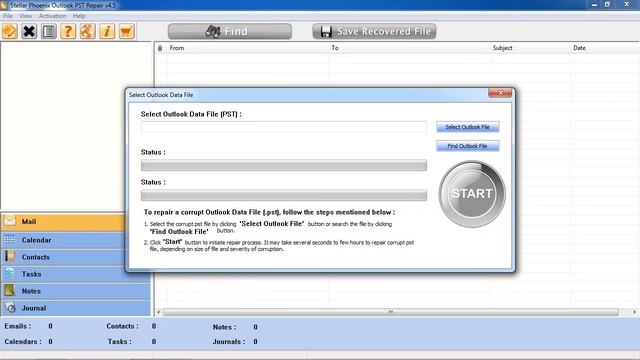Image resolution: width=640 pixels, height=360 pixels.
Task: Click the PST file path input field
Action: (284, 127)
